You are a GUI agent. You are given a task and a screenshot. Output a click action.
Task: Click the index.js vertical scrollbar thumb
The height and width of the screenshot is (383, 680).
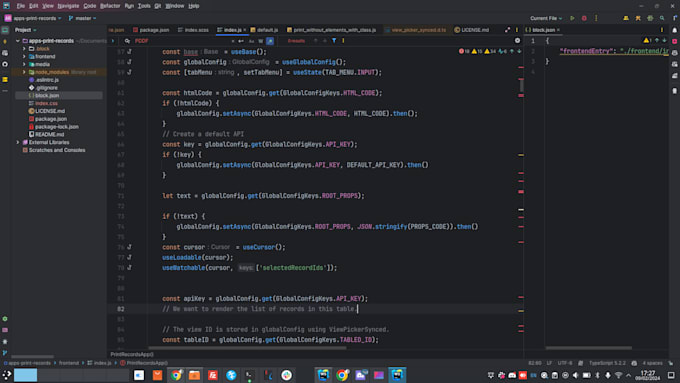pyautogui.click(x=521, y=85)
